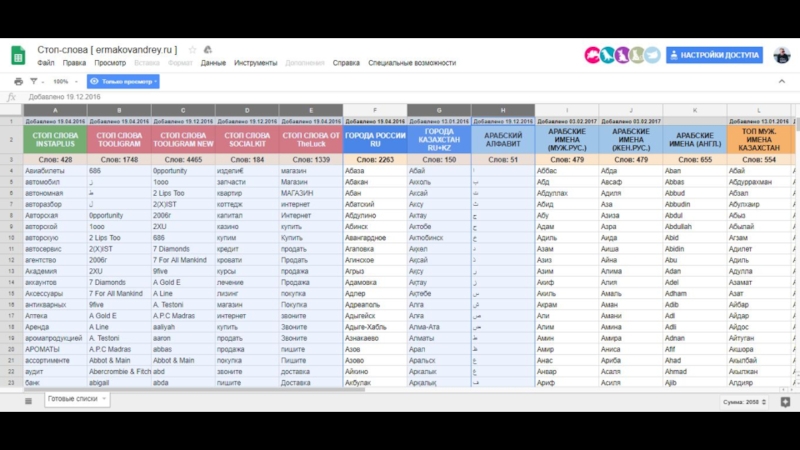Open the Только просмотр dropdown
Viewport: 800px width, 450px height.
point(123,81)
